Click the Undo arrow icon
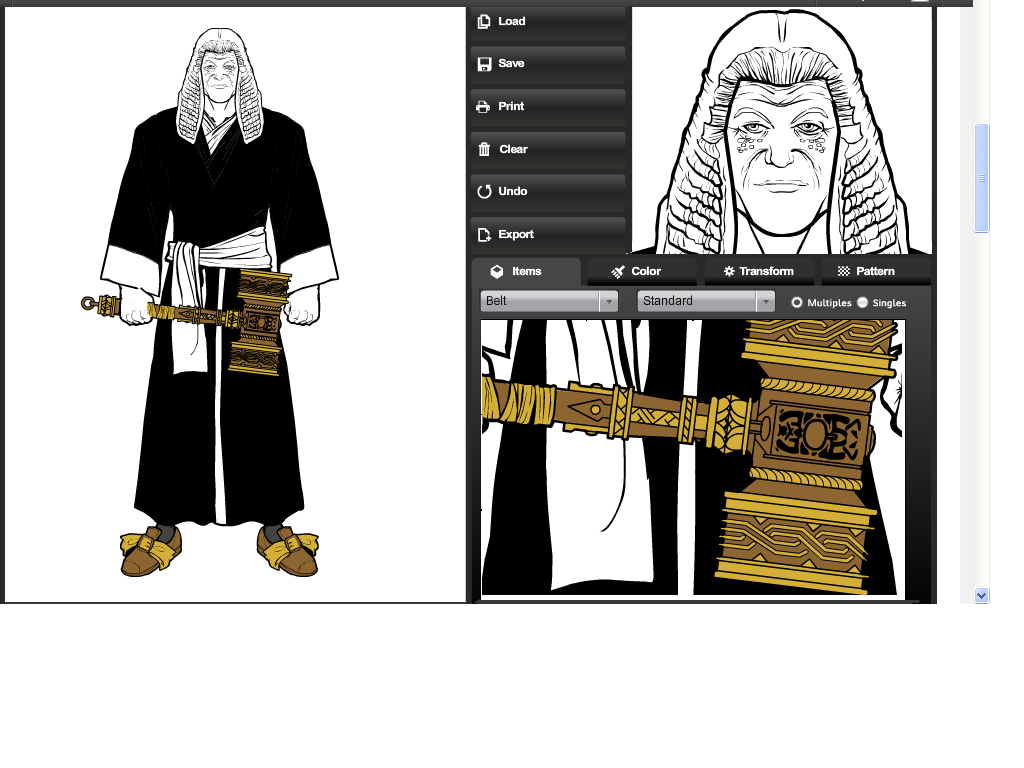 (484, 192)
